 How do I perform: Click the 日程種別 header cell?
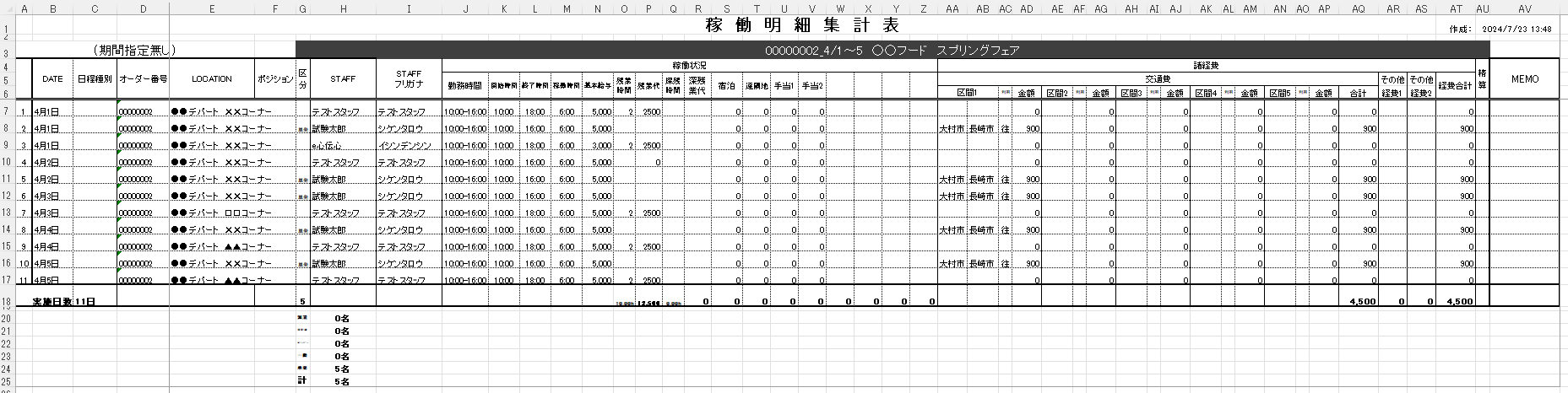coord(95,79)
